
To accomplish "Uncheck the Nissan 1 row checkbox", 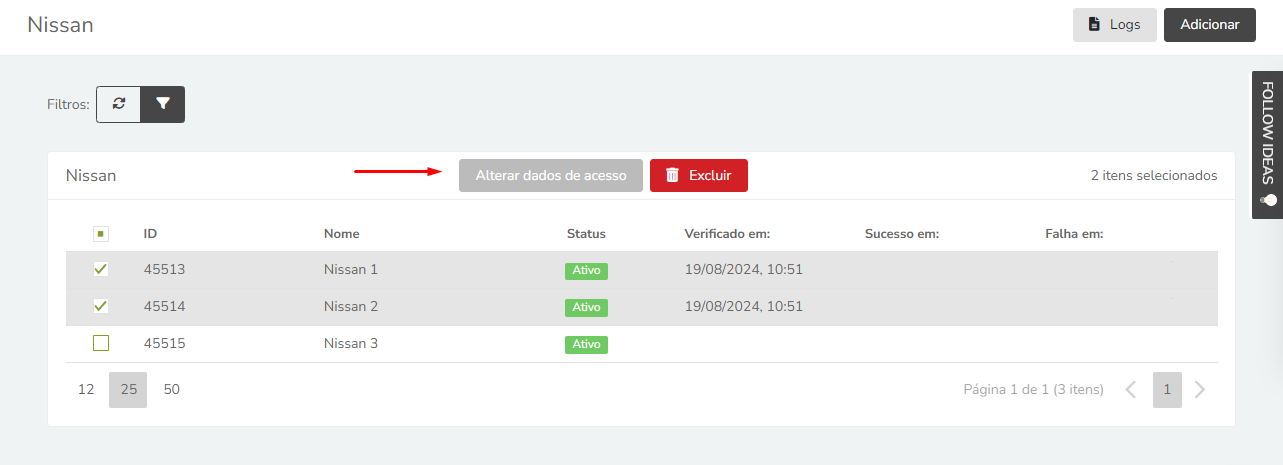I will click(101, 269).
